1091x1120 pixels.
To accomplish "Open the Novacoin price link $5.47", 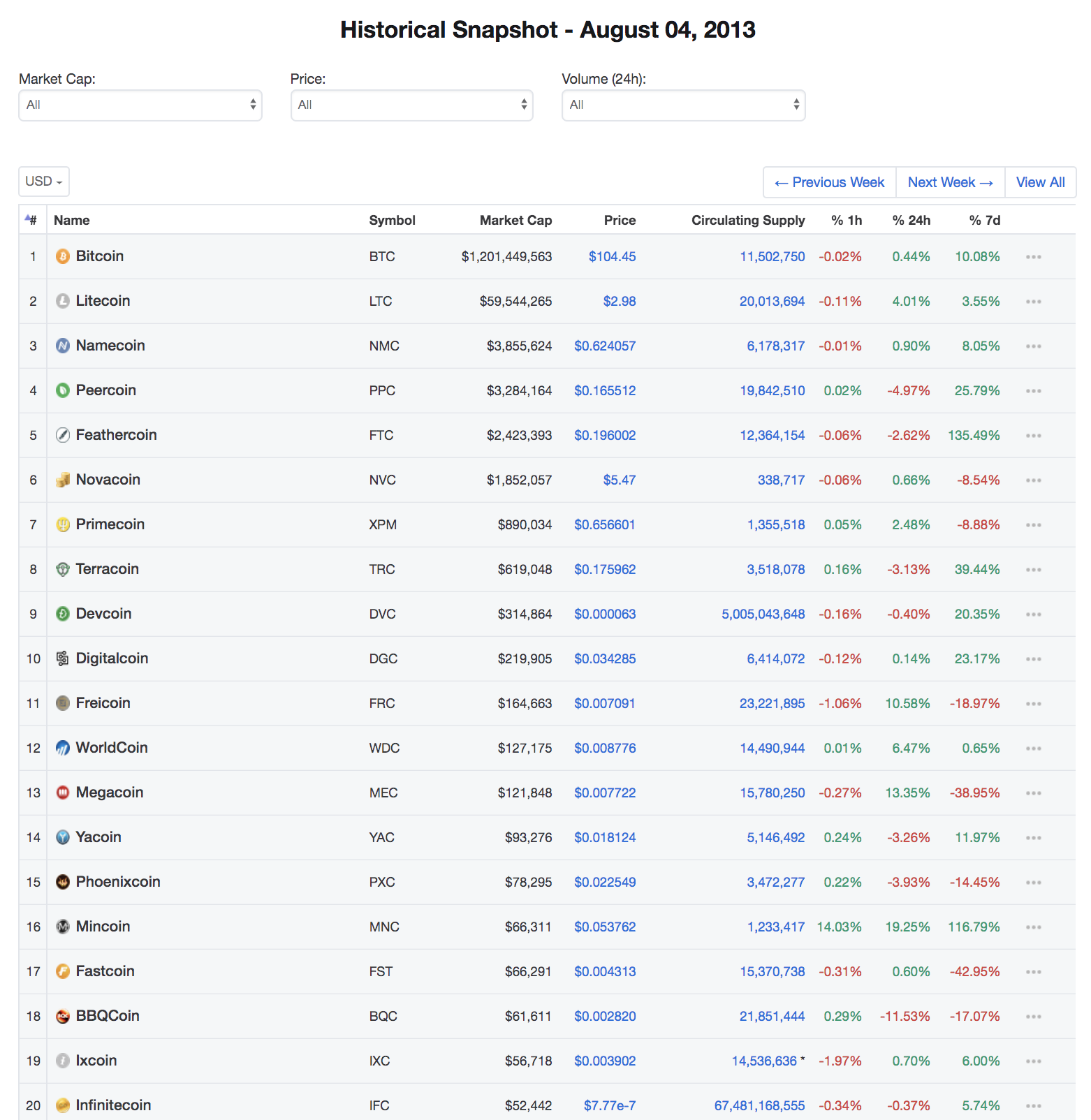I will point(620,480).
